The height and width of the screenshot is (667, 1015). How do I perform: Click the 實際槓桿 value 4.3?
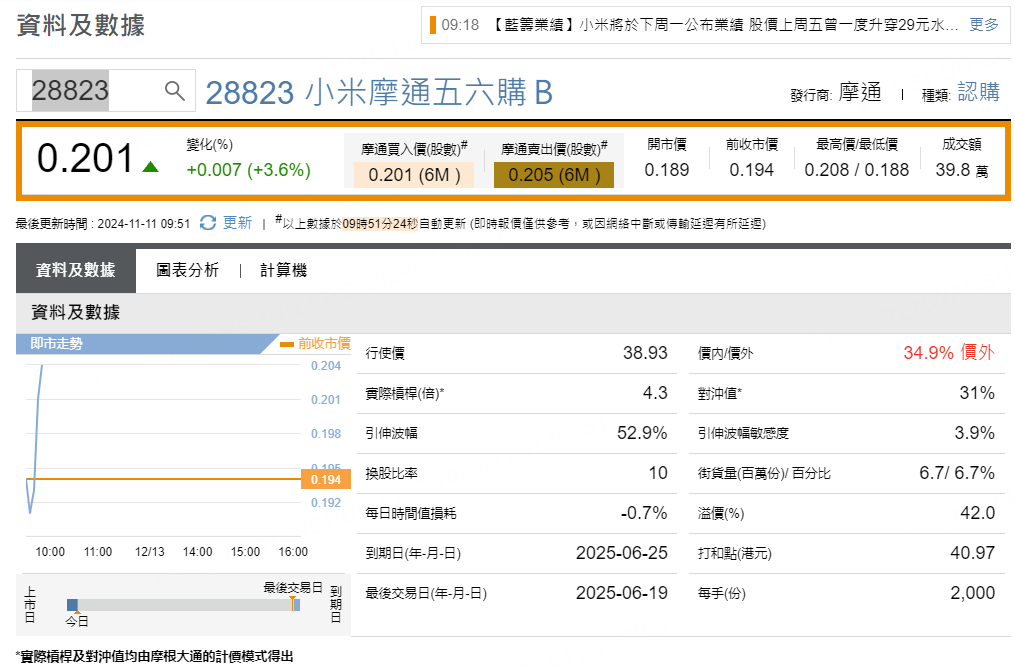(655, 393)
